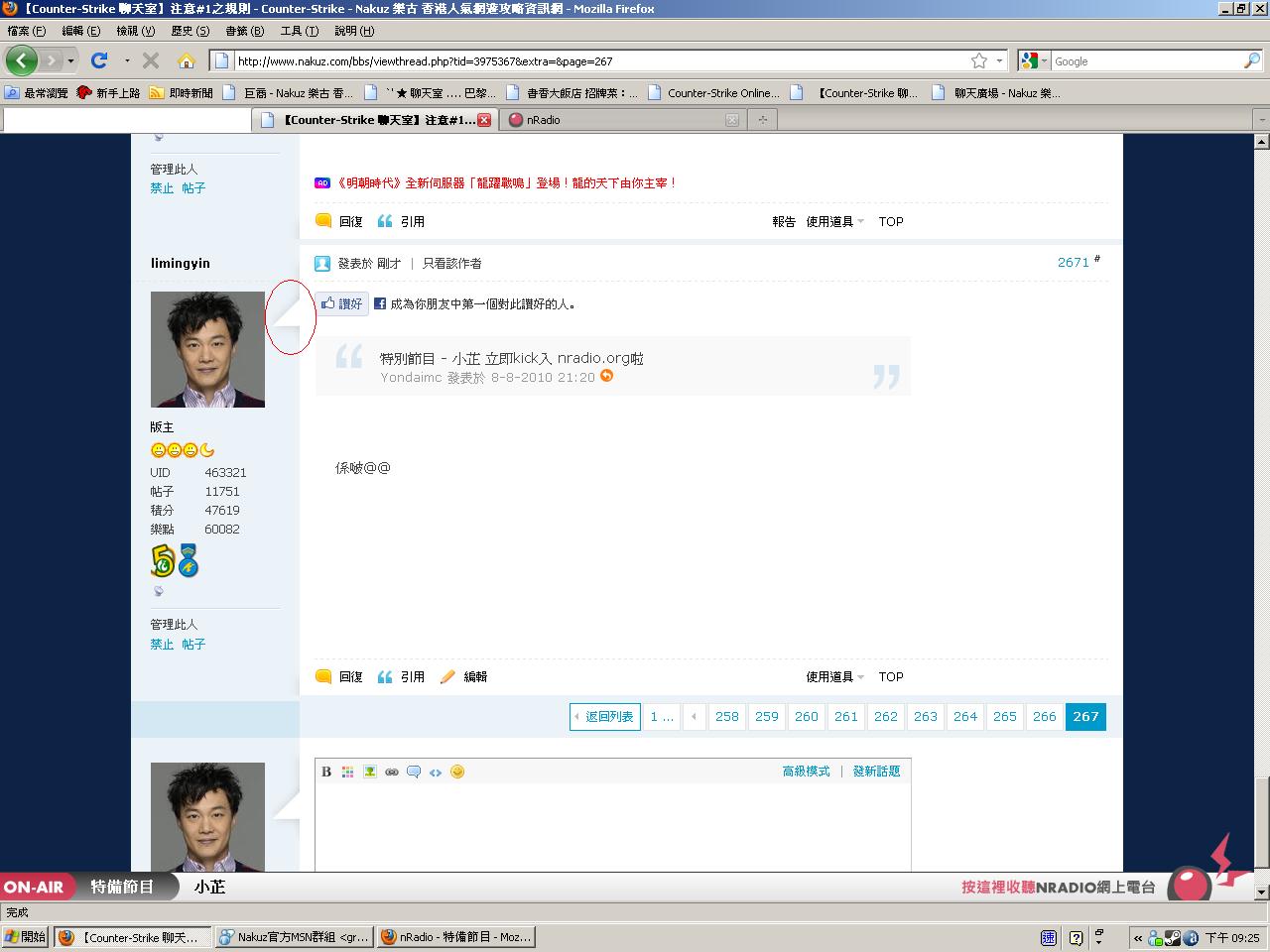1270x952 pixels.
Task: Follow the orange arrow after the quote's date
Action: click(x=606, y=376)
